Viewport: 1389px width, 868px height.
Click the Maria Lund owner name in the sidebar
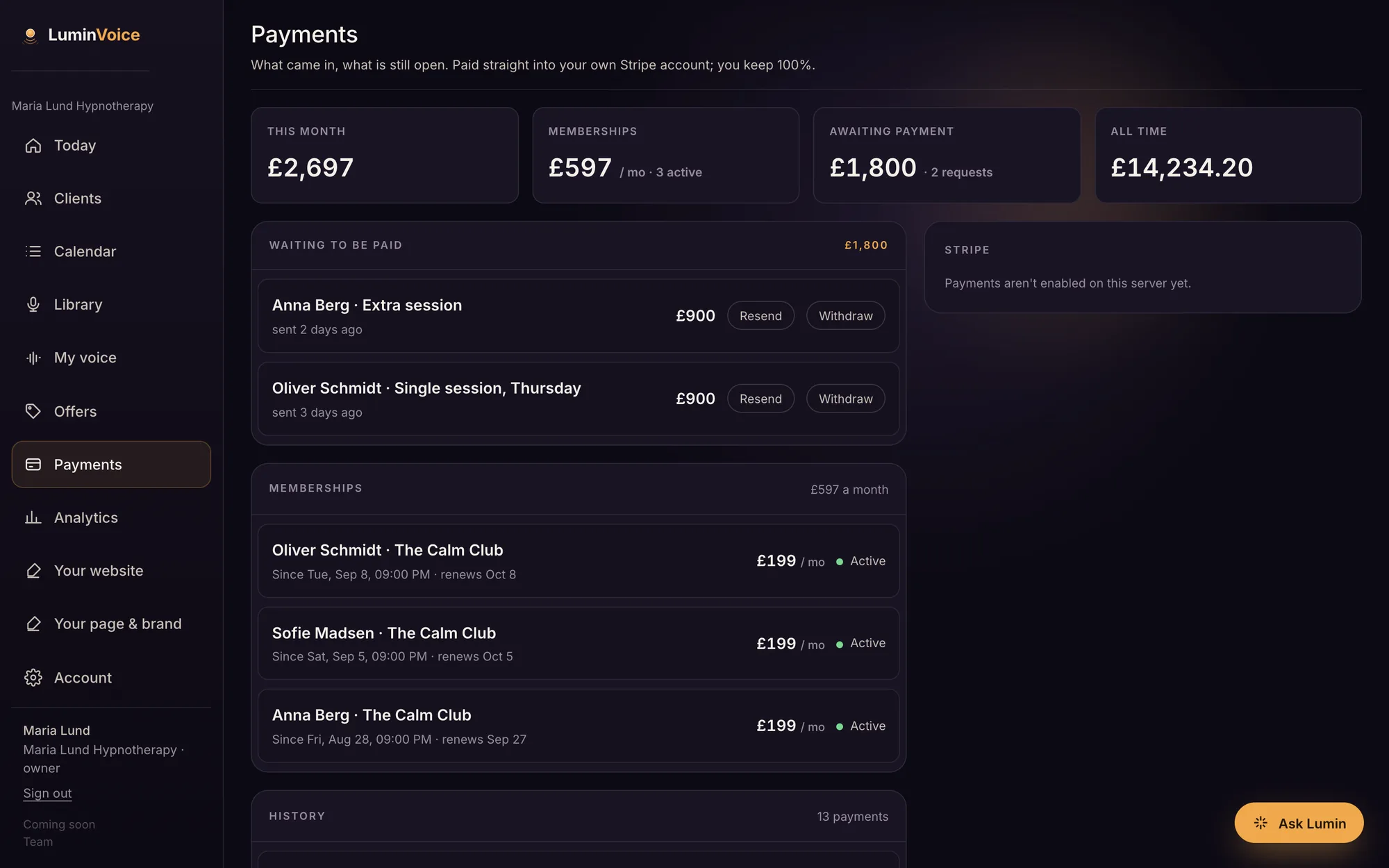(56, 731)
